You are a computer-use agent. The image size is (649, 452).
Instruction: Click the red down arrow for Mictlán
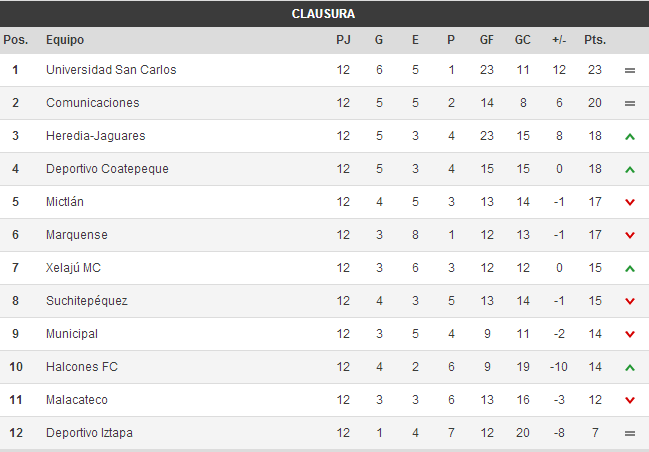[630, 202]
